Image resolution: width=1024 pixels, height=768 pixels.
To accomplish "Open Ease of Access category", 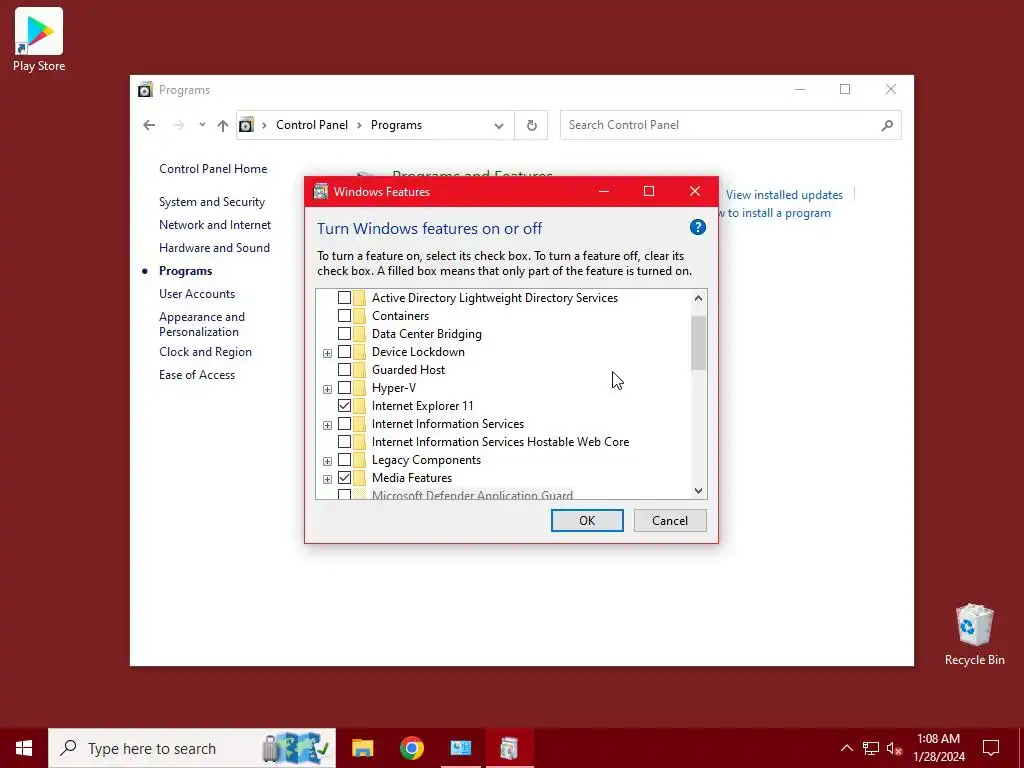I will pyautogui.click(x=197, y=375).
